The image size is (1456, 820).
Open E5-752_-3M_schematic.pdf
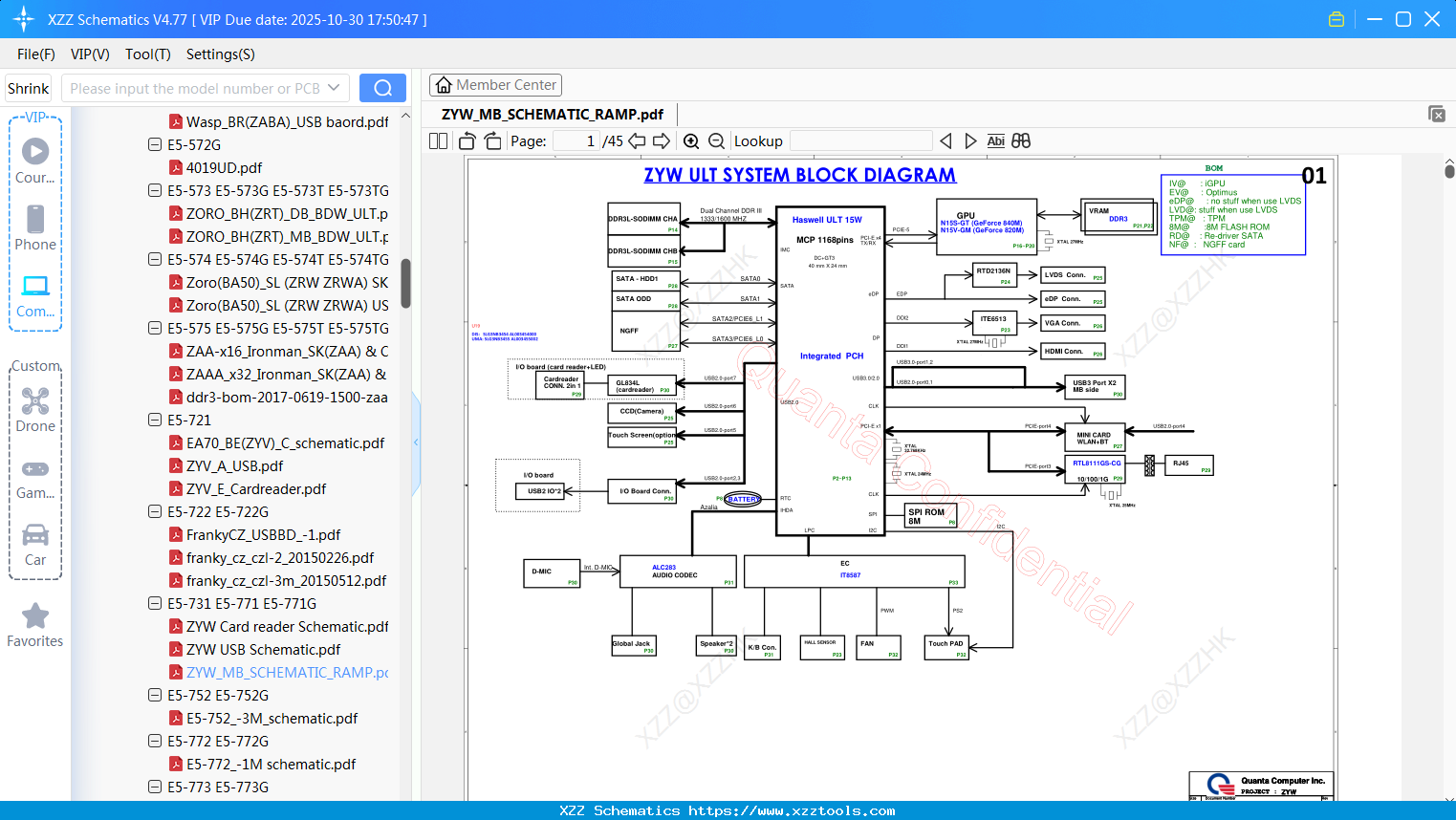tap(272, 719)
